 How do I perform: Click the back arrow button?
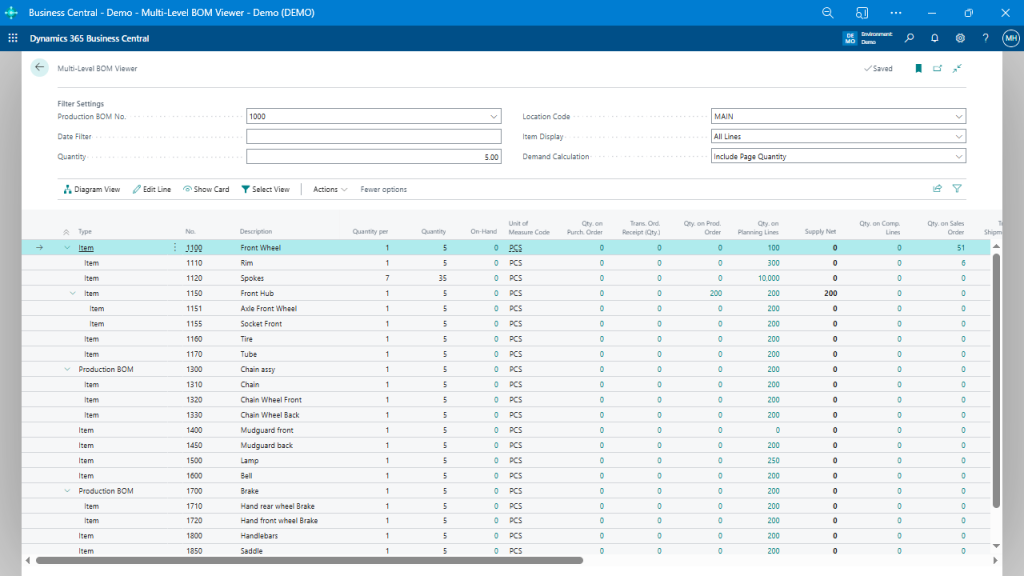click(x=39, y=68)
